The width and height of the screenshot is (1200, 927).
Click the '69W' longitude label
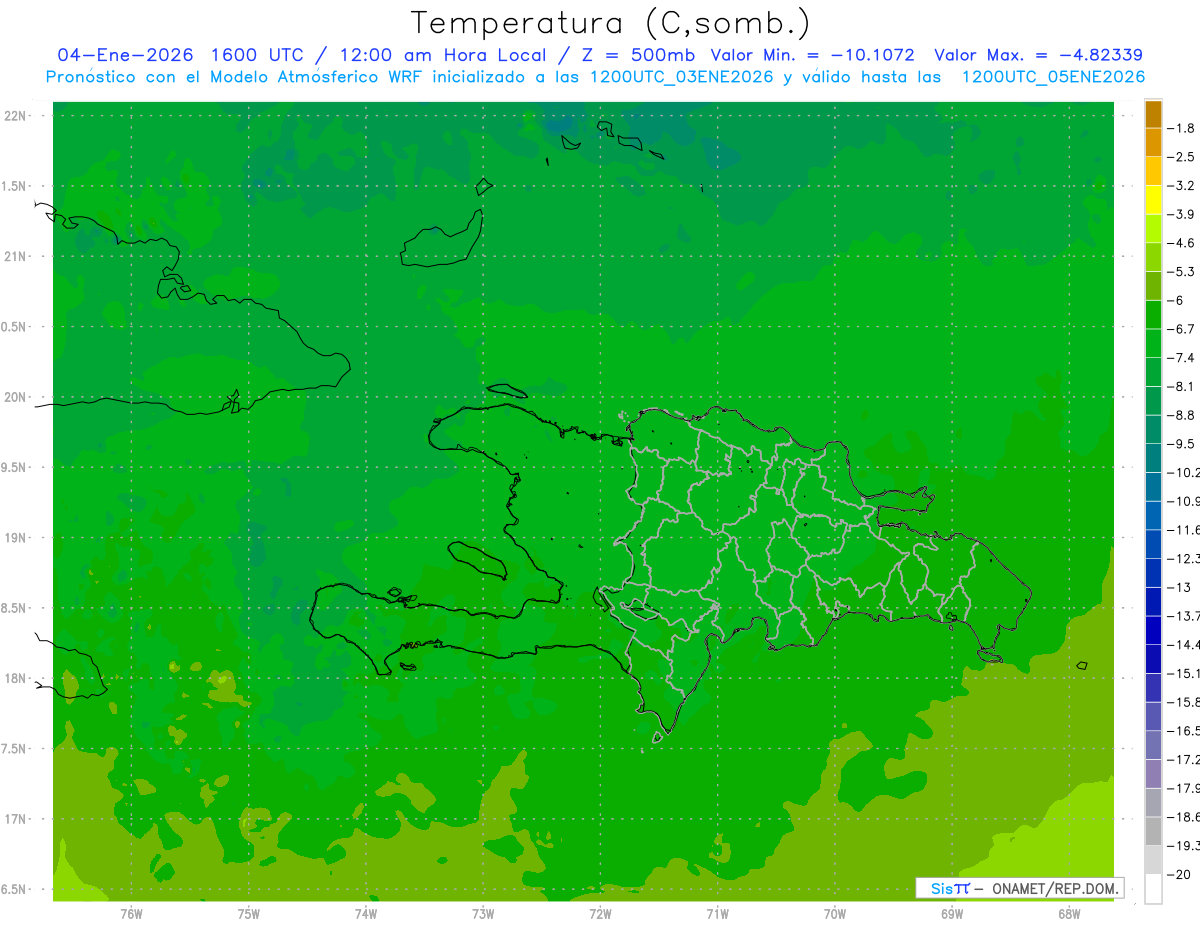click(951, 914)
